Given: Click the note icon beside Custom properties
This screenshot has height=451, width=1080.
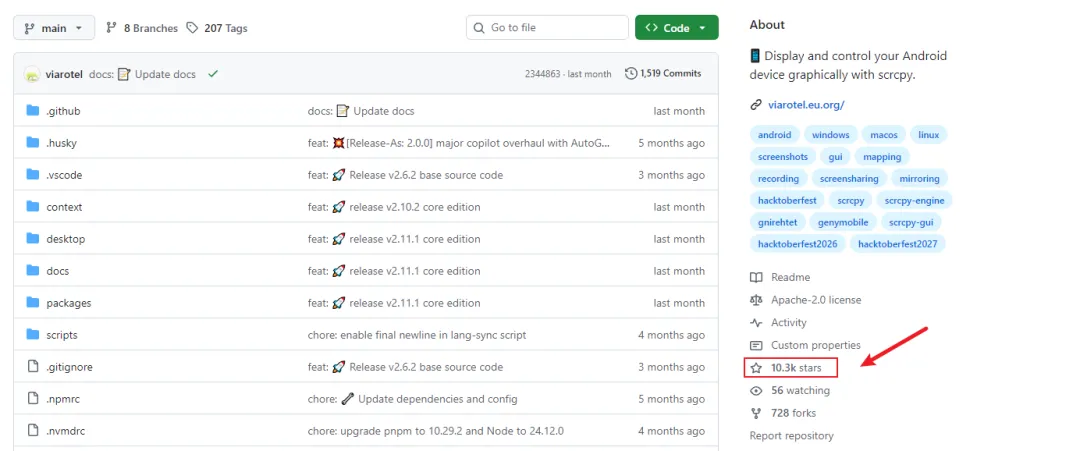Looking at the screenshot, I should pyautogui.click(x=756, y=345).
